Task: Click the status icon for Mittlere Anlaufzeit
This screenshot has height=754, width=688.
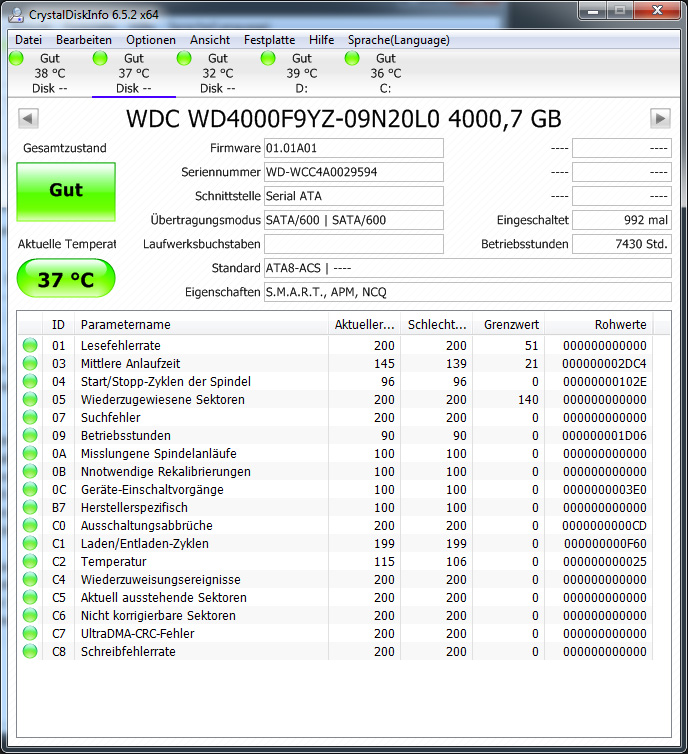Action: [x=30, y=363]
